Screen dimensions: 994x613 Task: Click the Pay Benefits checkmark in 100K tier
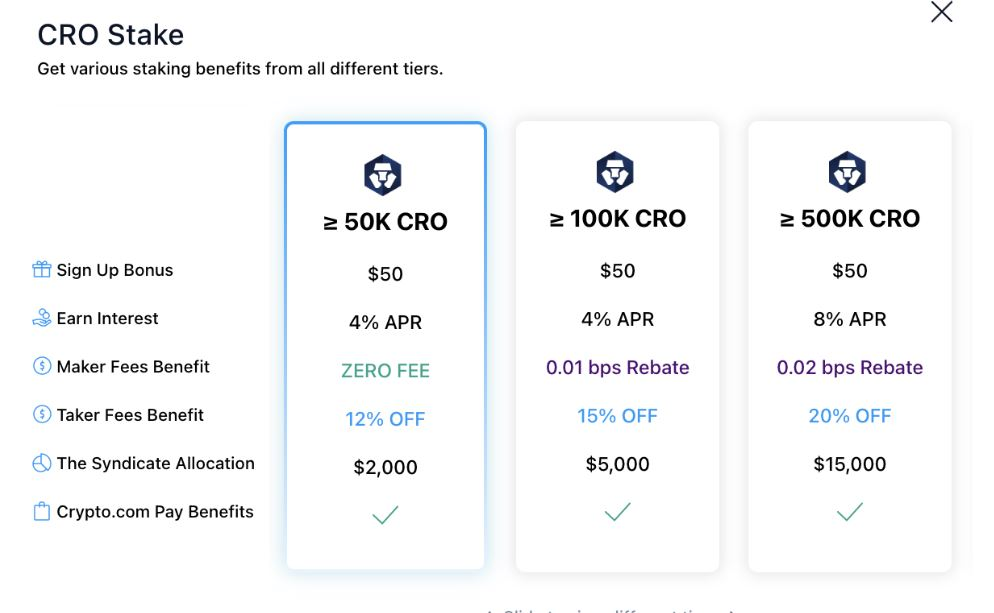click(x=617, y=512)
